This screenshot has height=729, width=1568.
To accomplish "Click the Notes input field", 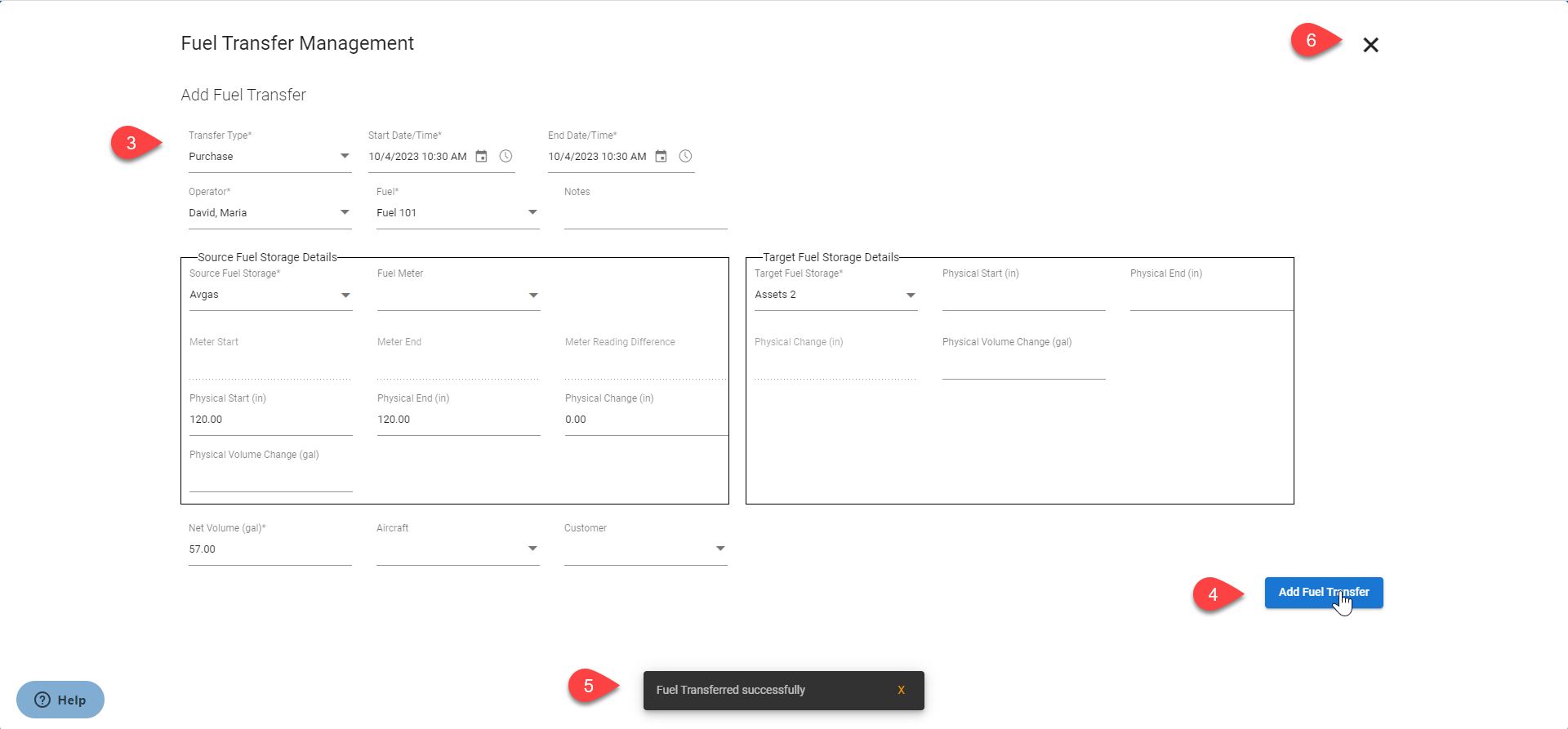I will point(645,214).
